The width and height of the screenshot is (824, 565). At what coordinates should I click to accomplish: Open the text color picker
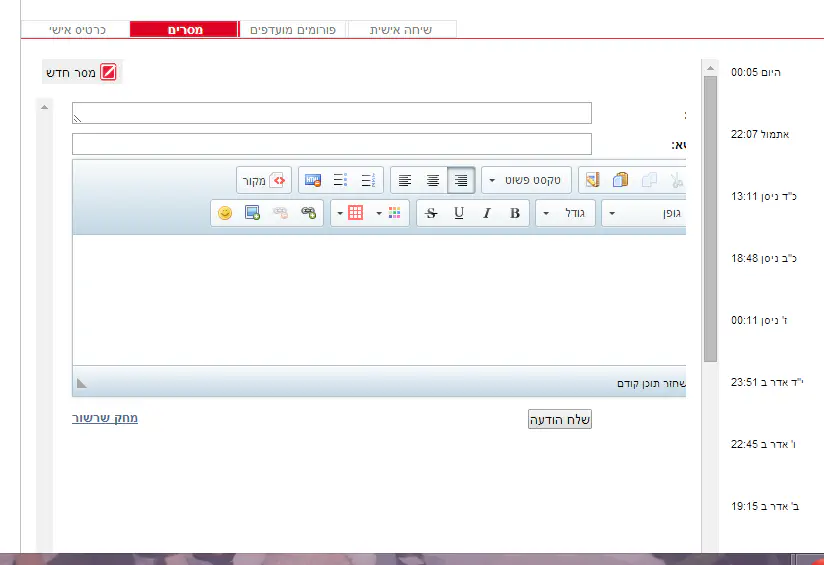394,213
